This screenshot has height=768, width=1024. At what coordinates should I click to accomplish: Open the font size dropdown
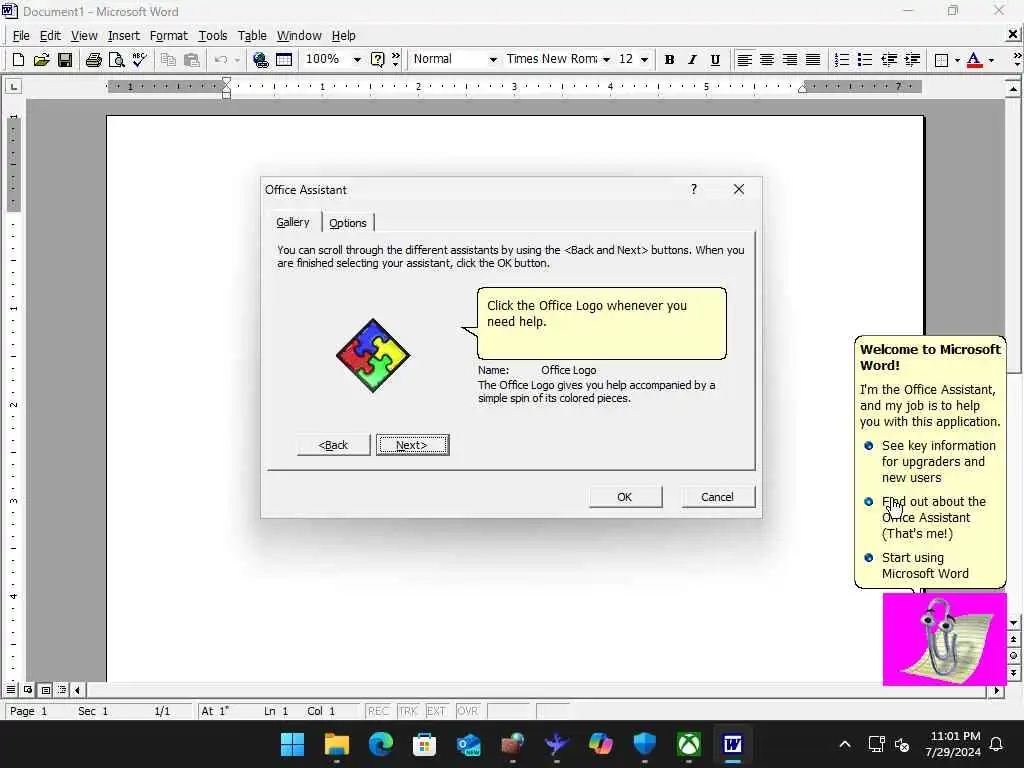pyautogui.click(x=644, y=59)
